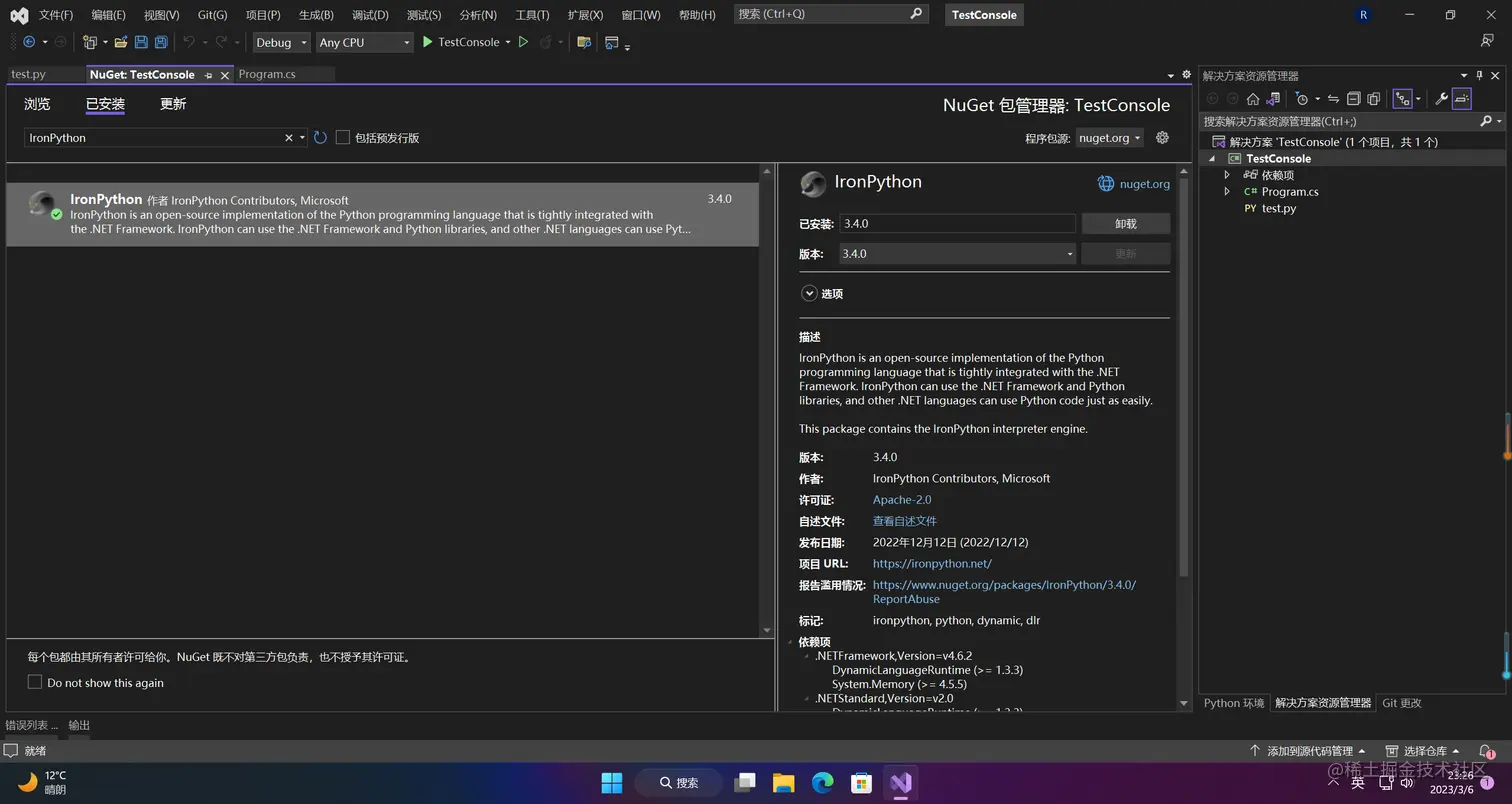Open the nuget.org package source dropdown

(1109, 138)
